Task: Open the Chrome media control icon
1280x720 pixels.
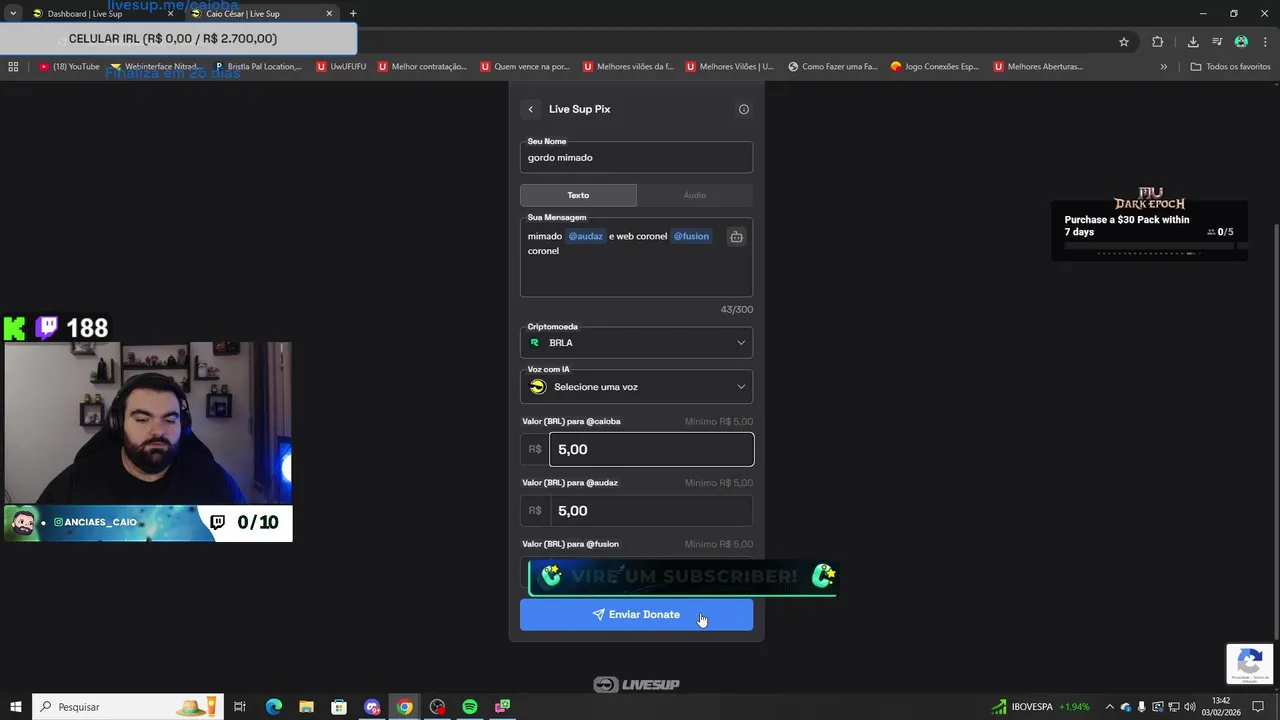Action: [x=1217, y=42]
